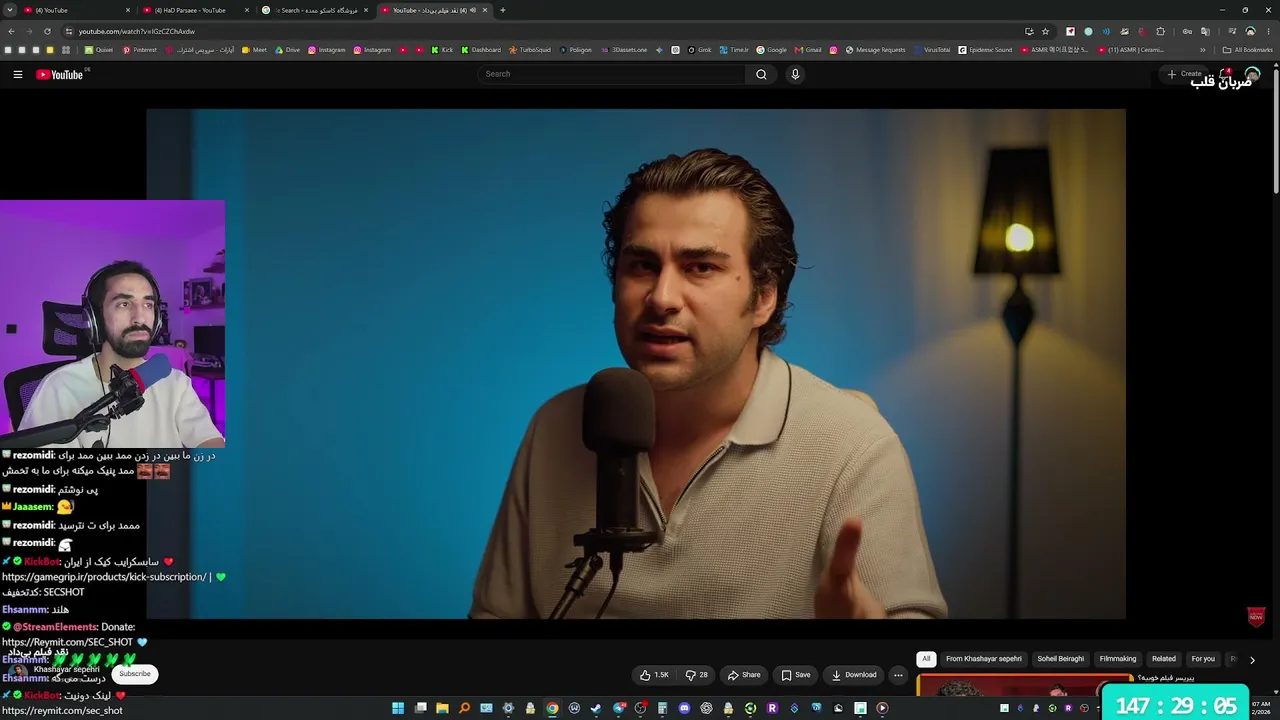Open the Pinterest bookmark

coord(139,50)
